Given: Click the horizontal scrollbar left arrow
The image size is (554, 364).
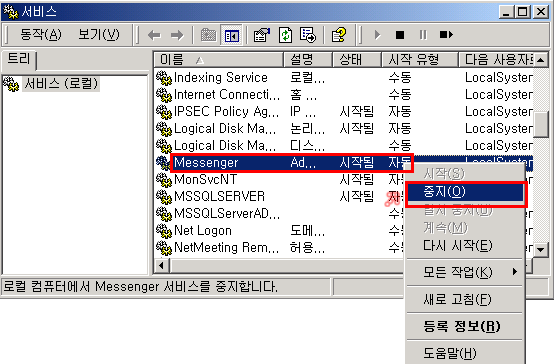Looking at the screenshot, I should click(161, 265).
